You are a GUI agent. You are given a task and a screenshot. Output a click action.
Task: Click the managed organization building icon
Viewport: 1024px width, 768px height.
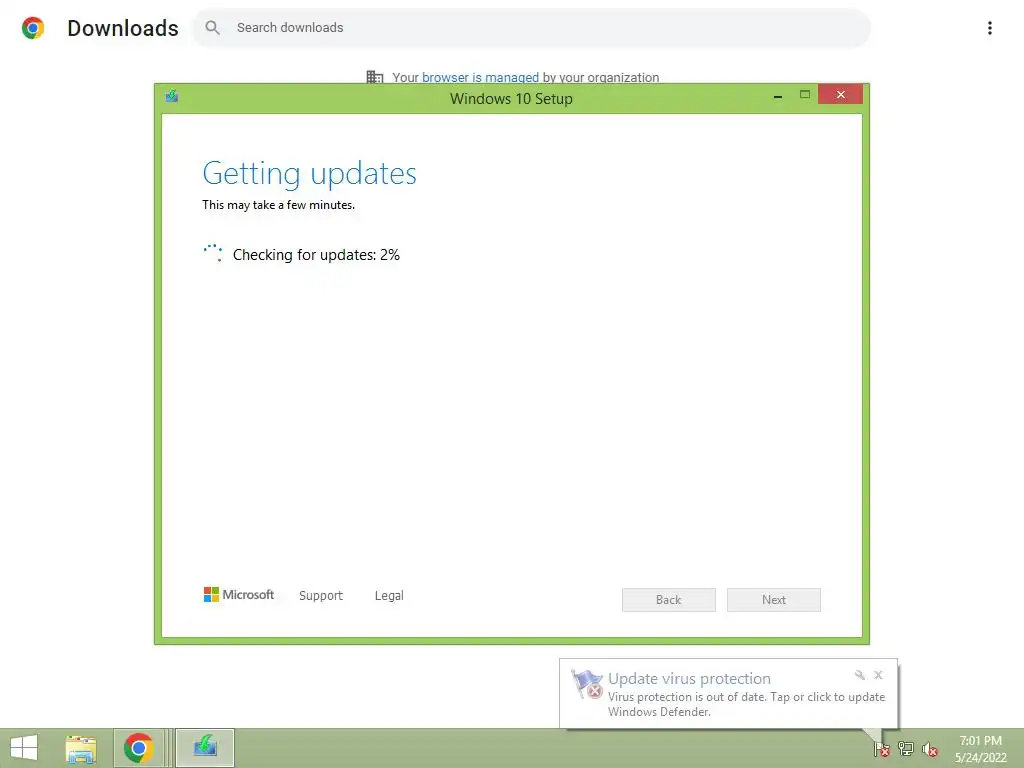(375, 77)
